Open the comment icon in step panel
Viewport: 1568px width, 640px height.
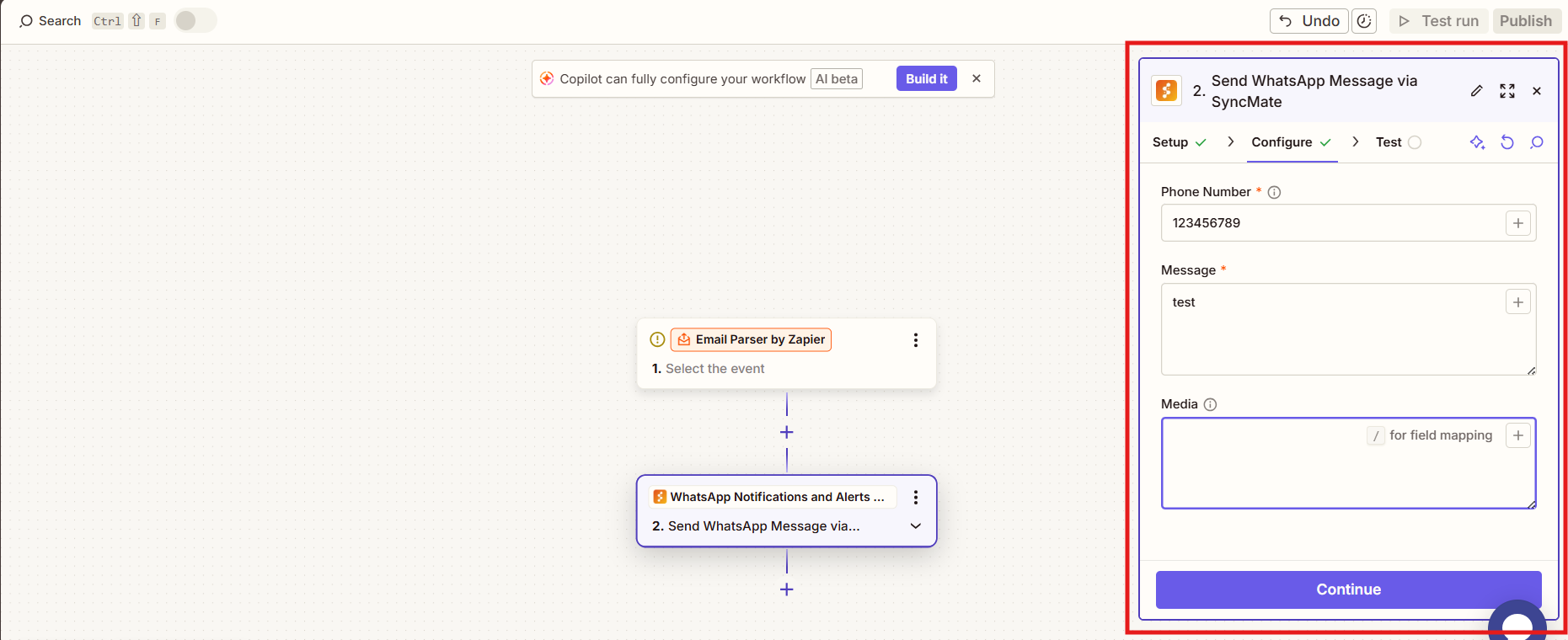pyautogui.click(x=1537, y=142)
